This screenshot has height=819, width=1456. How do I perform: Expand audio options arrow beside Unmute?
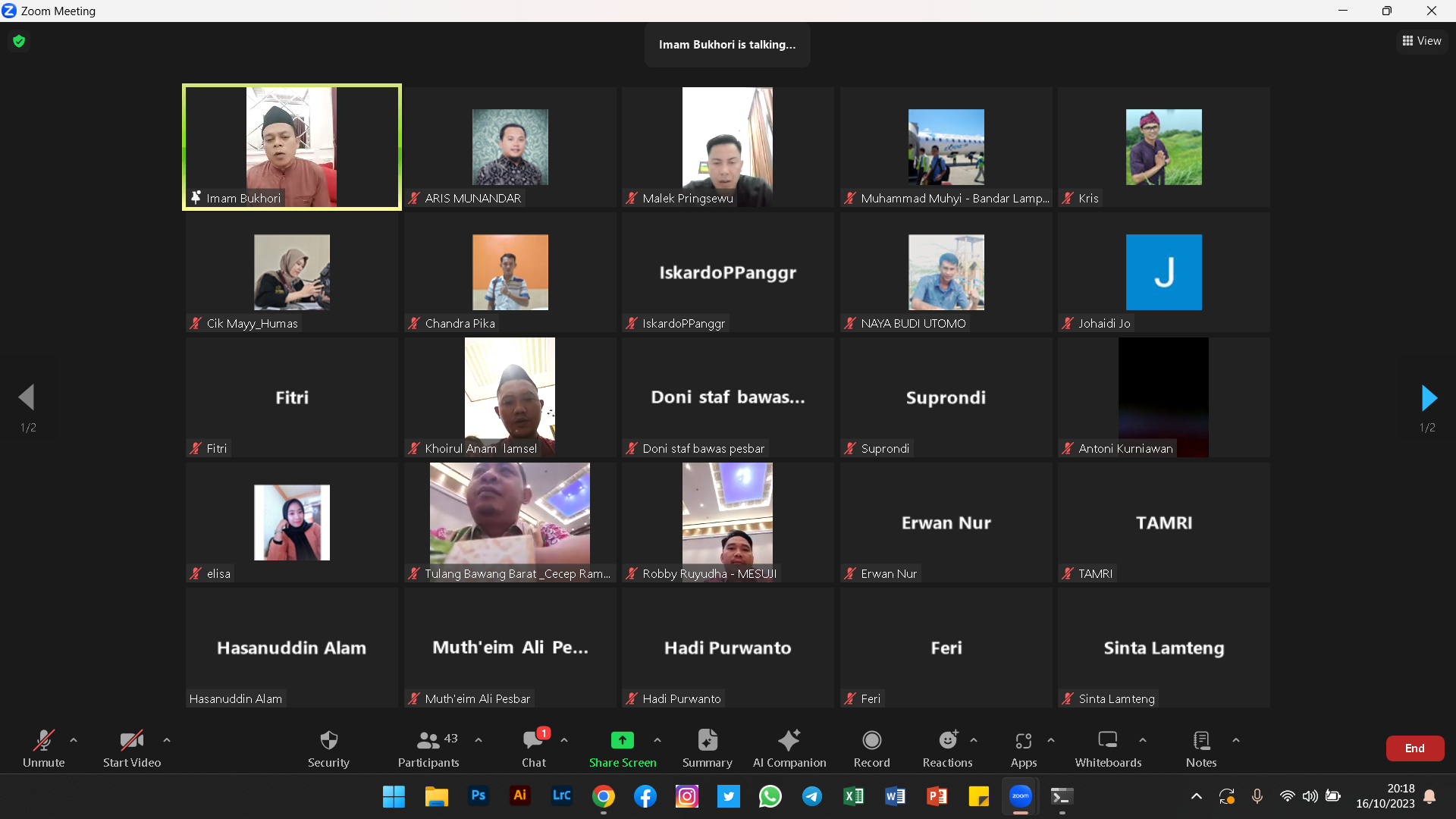click(x=74, y=740)
